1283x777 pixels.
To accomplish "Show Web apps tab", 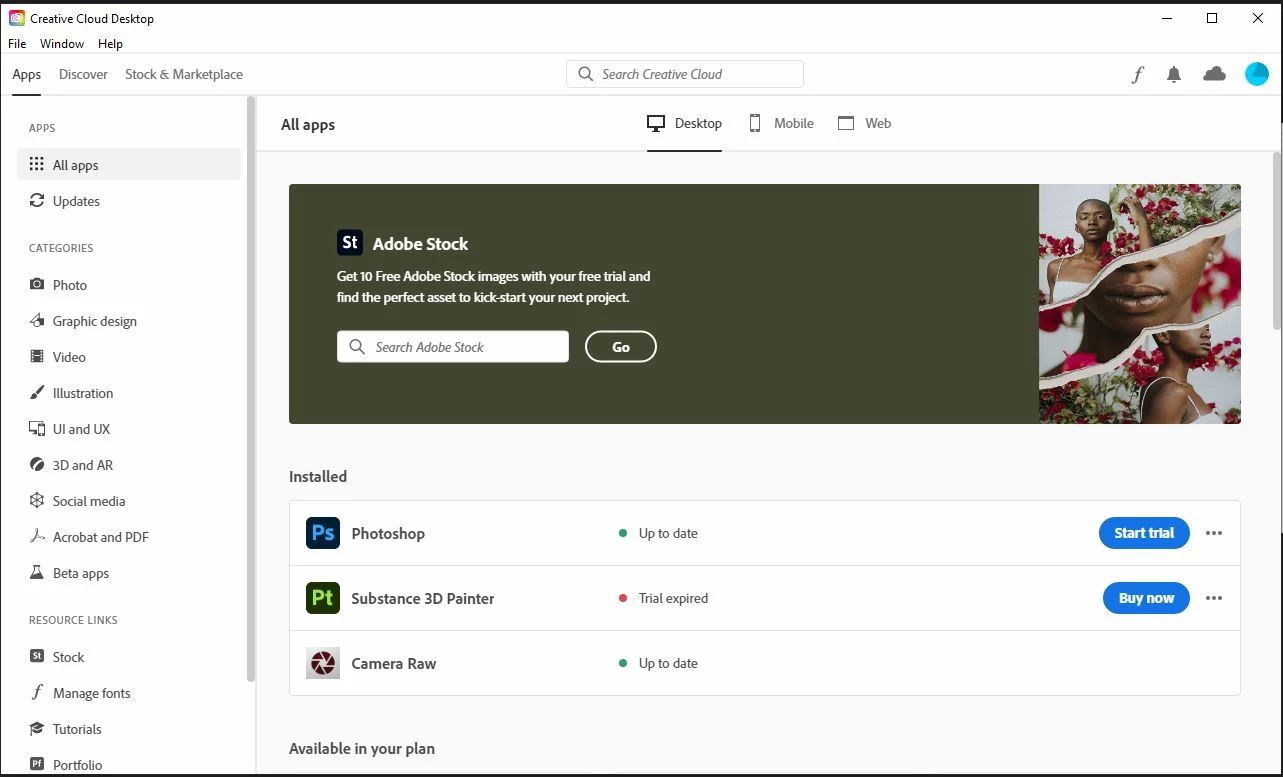I will click(x=864, y=123).
